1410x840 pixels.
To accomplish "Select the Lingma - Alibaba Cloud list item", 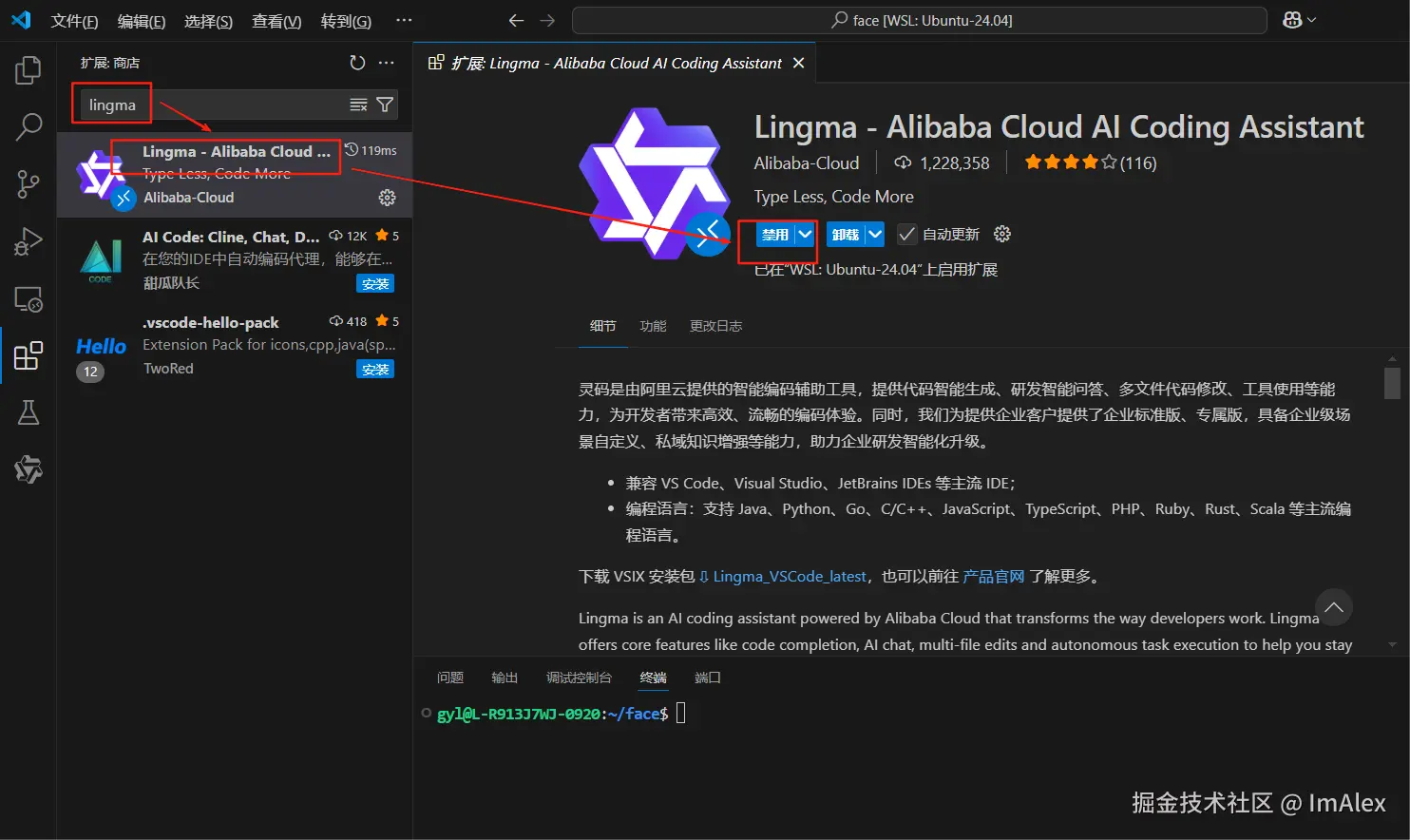I will coord(235,175).
